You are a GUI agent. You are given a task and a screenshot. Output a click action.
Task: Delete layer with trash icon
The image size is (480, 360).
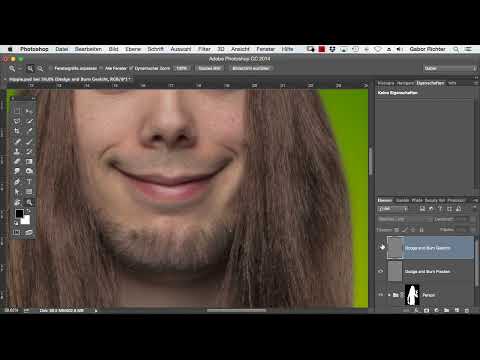pyautogui.click(x=467, y=310)
